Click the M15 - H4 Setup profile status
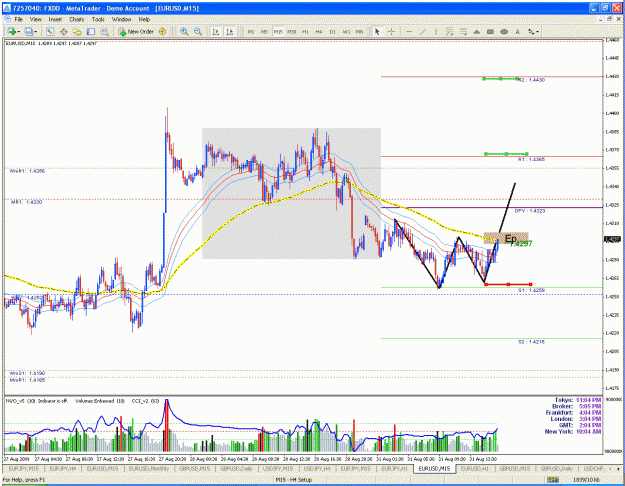Viewport: 625px width, 486px height. tap(294, 480)
